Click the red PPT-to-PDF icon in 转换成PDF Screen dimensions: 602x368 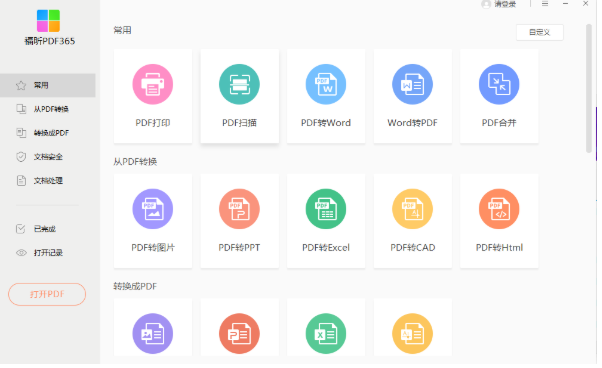click(240, 333)
